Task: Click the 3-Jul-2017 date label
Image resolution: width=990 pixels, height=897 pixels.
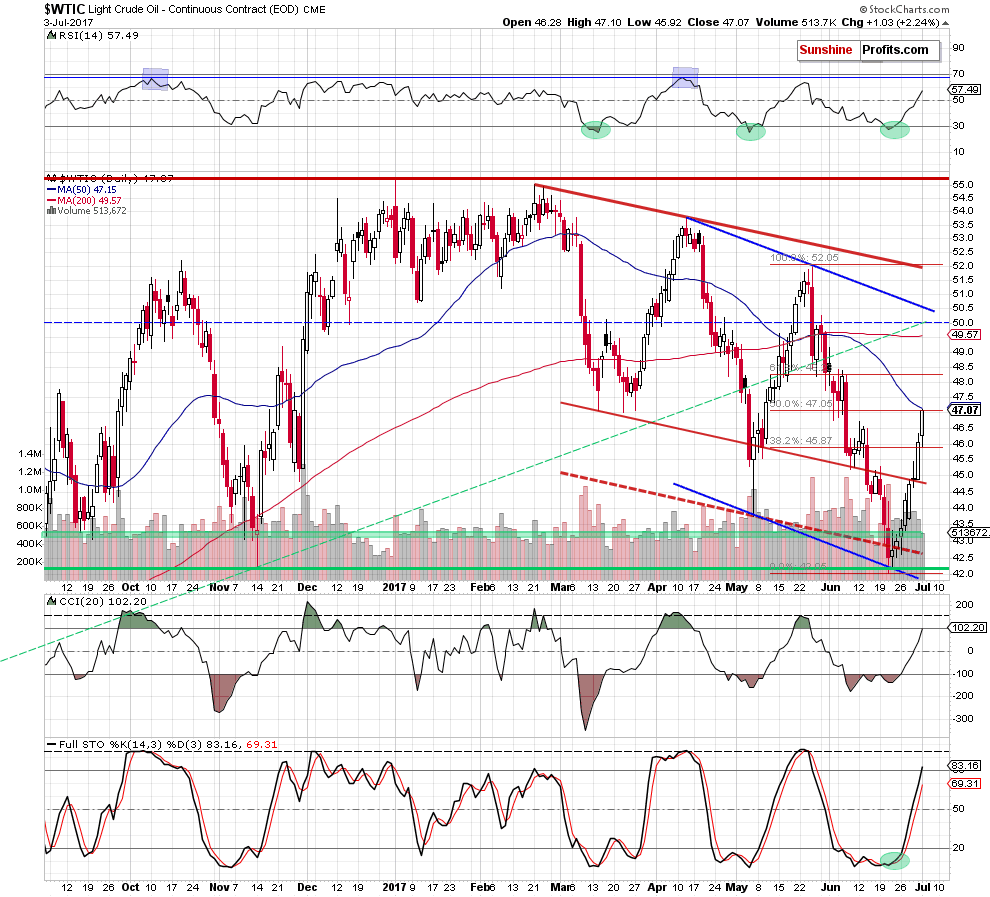Action: 68,22
